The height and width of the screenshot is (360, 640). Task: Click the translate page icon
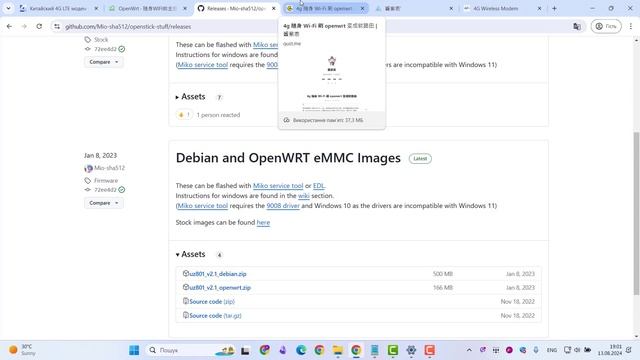[x=577, y=27]
